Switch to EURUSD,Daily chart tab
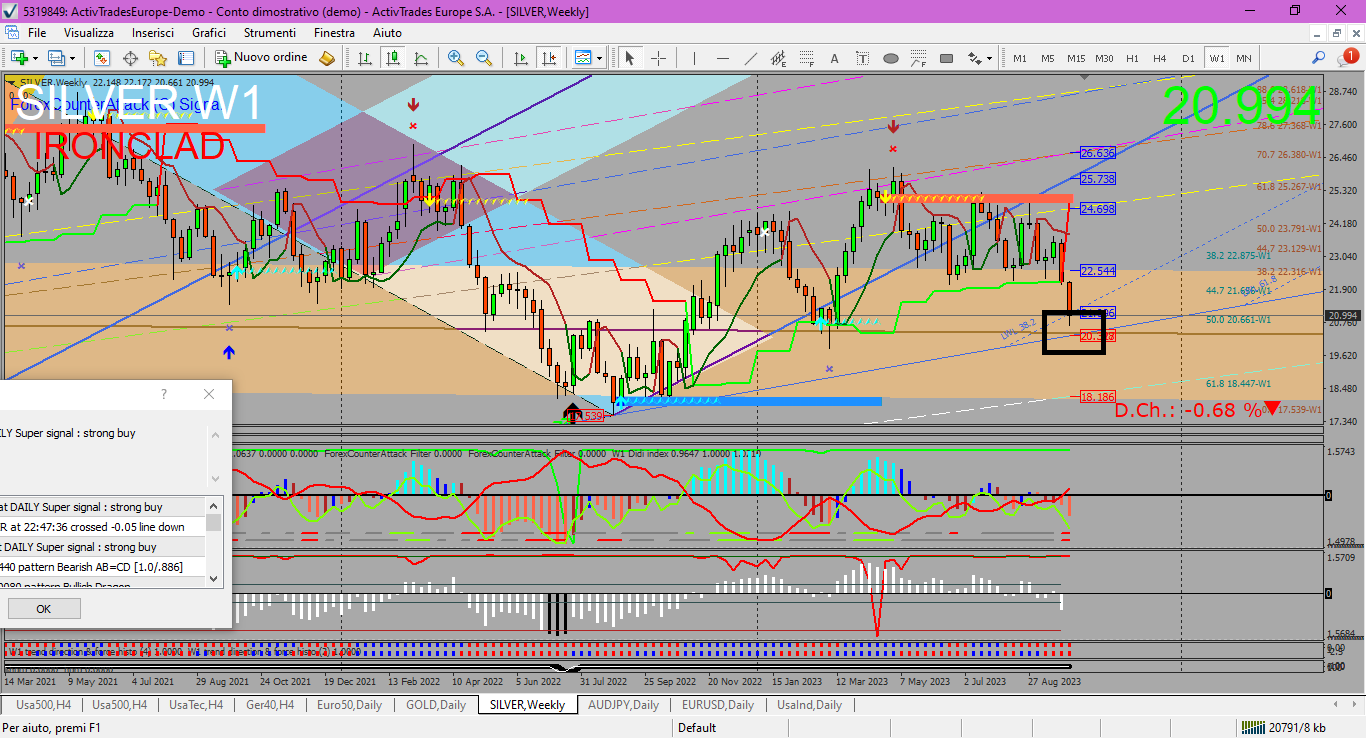This screenshot has width=1366, height=738. click(717, 705)
